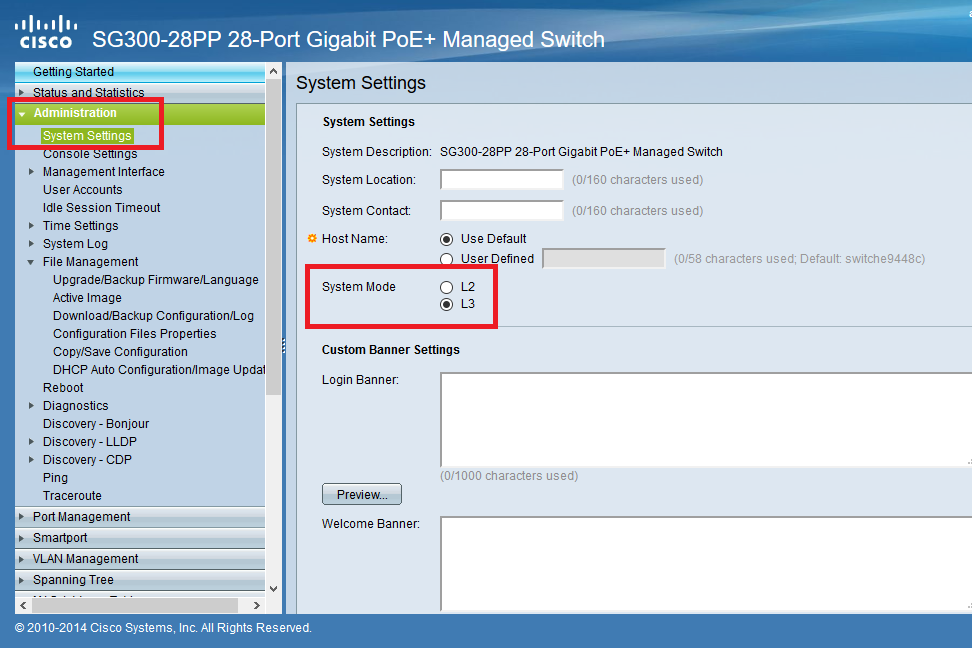This screenshot has height=648, width=972.
Task: Choose User Defined host name option
Action: click(x=446, y=259)
